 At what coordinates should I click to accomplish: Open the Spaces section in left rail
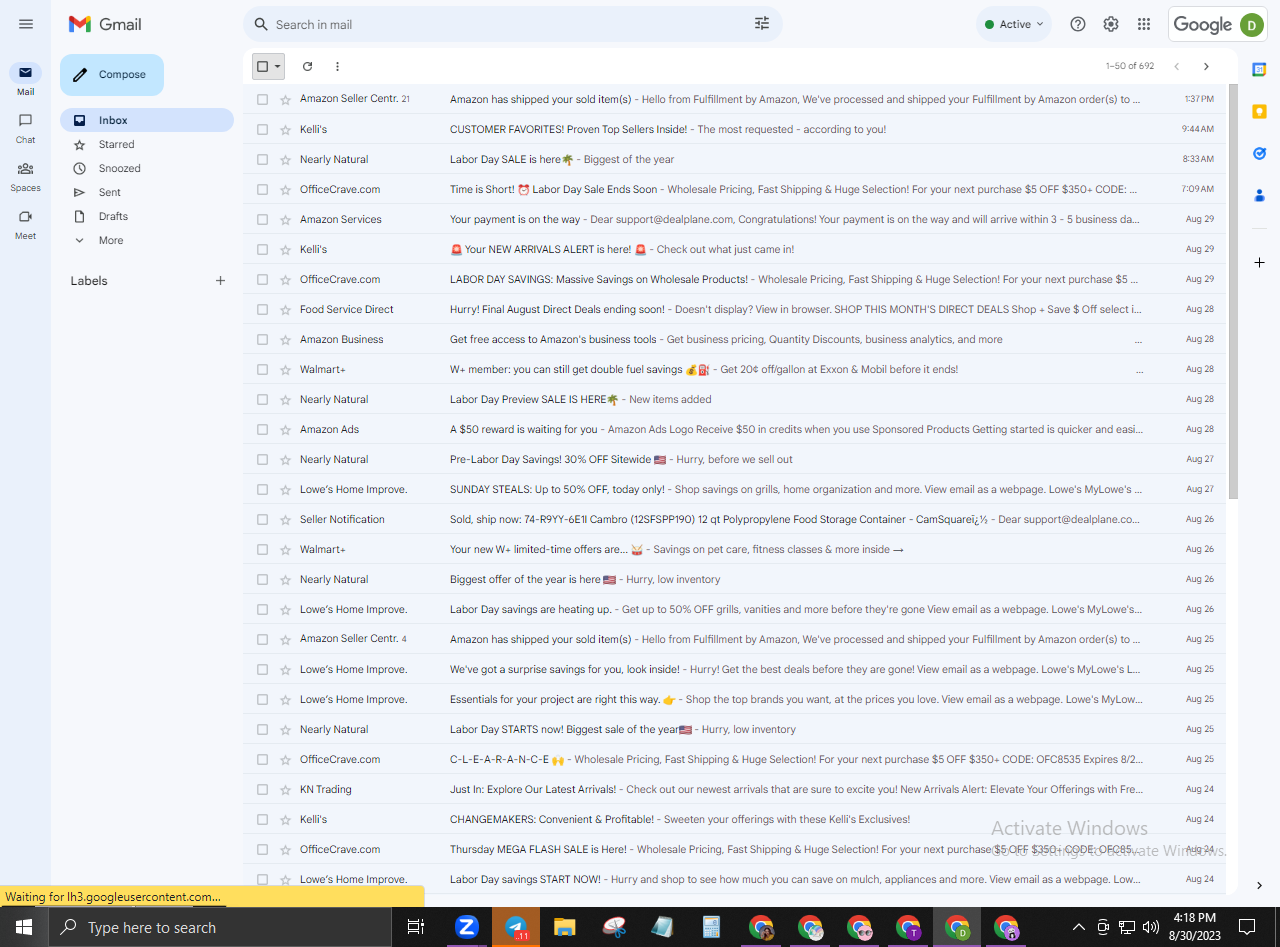tap(26, 175)
